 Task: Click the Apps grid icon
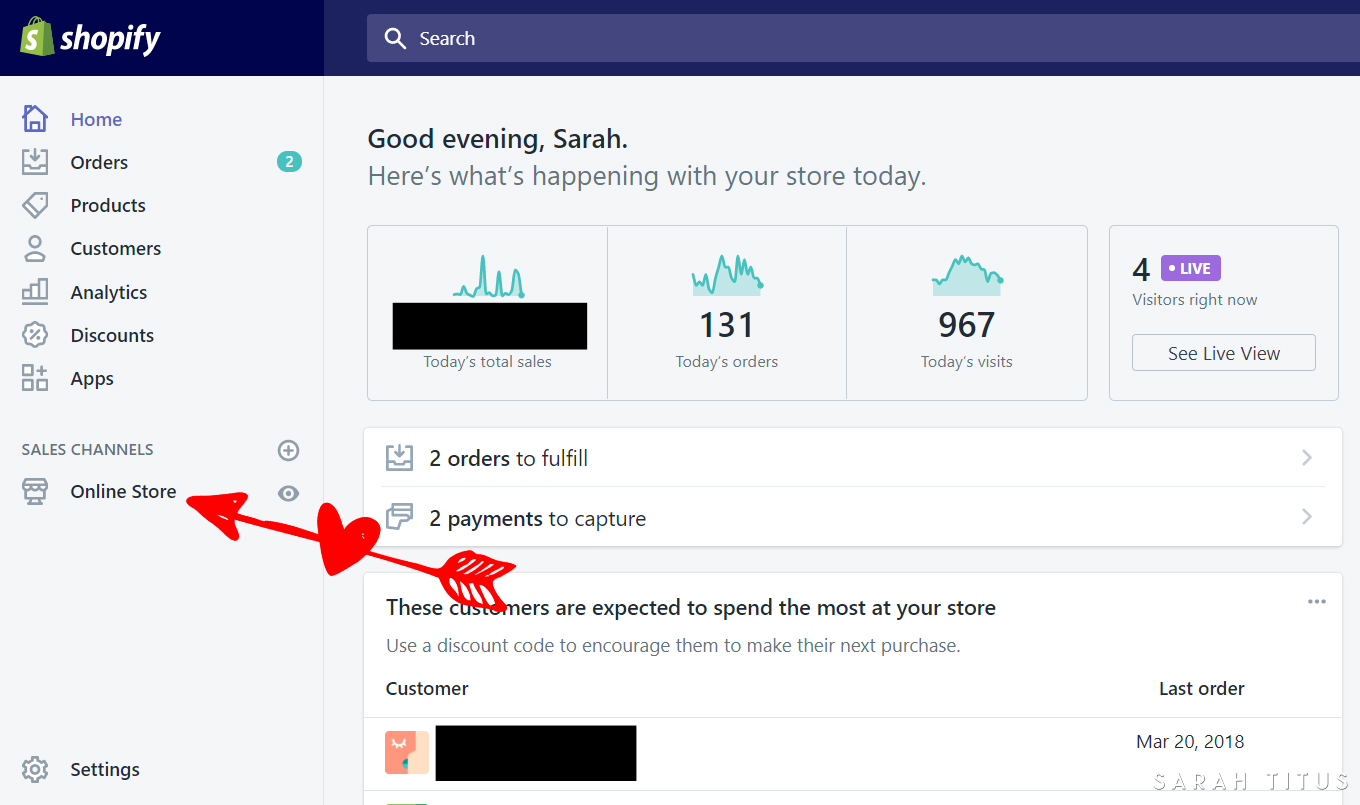(35, 378)
